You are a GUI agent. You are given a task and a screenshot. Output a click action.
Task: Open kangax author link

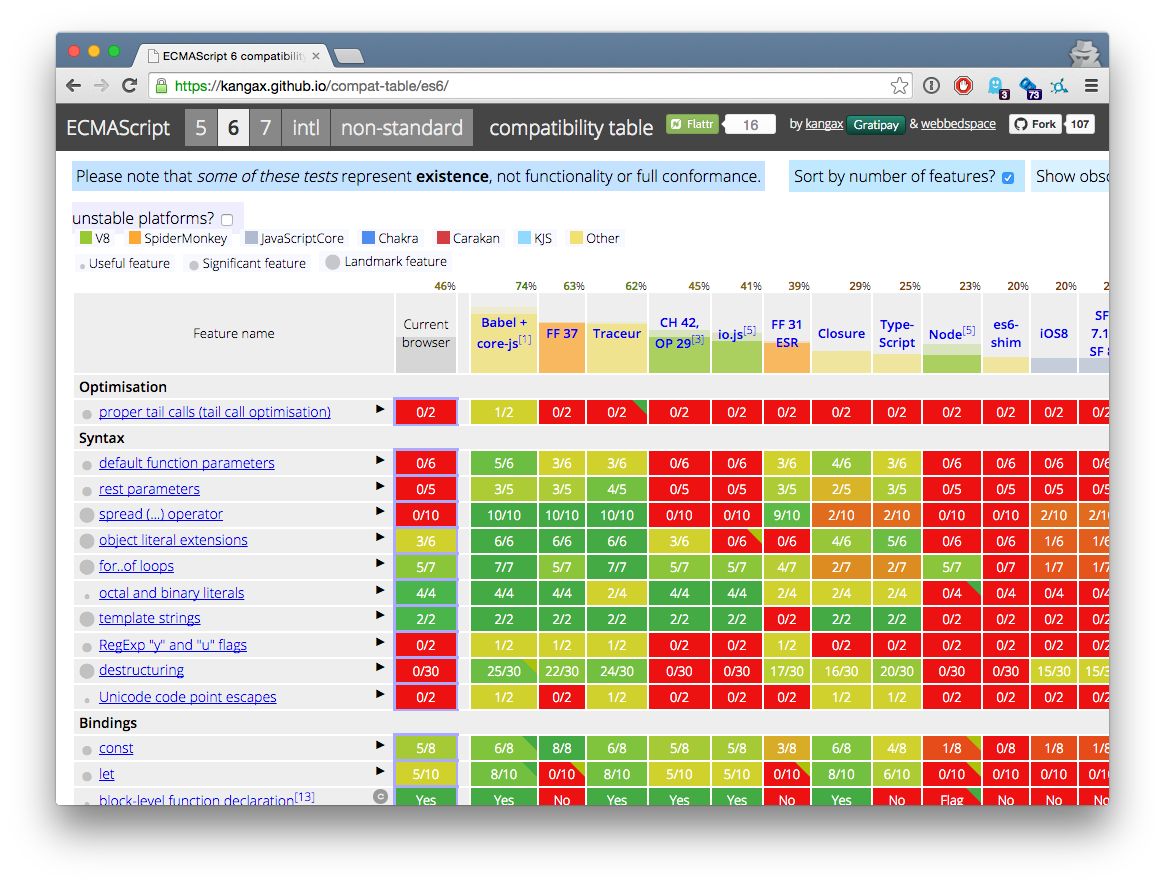pyautogui.click(x=824, y=124)
